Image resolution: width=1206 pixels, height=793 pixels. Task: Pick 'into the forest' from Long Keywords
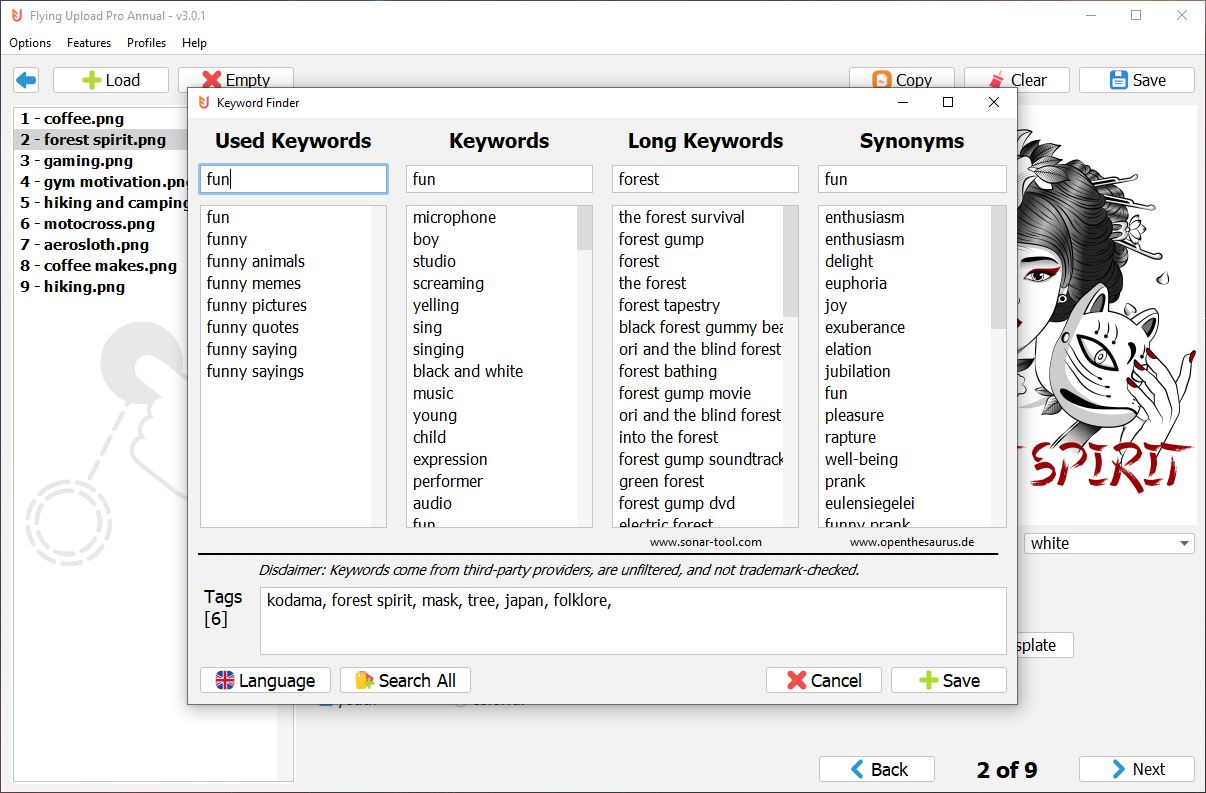coord(669,437)
